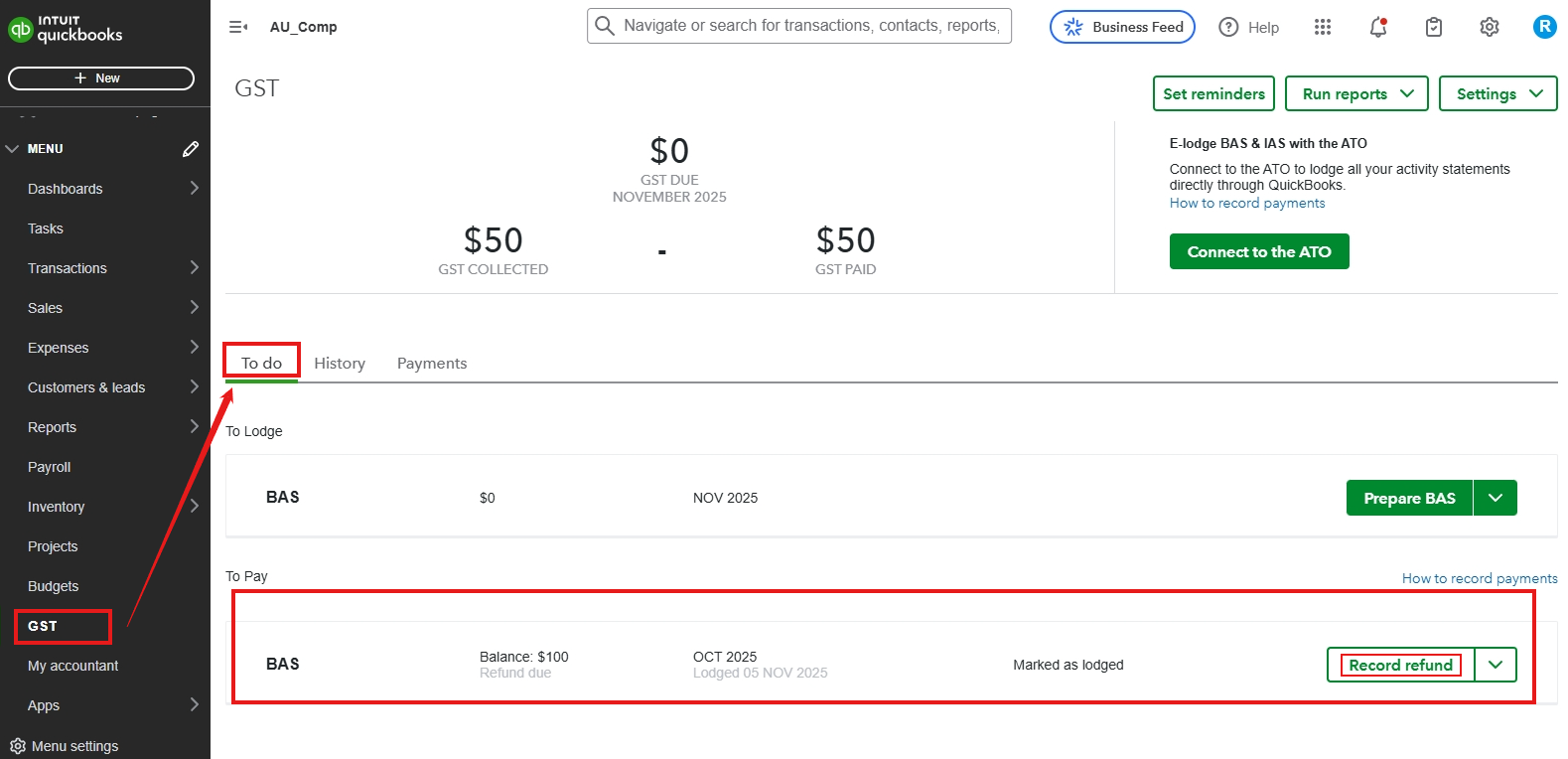Open the notifications bell

pos(1378,27)
